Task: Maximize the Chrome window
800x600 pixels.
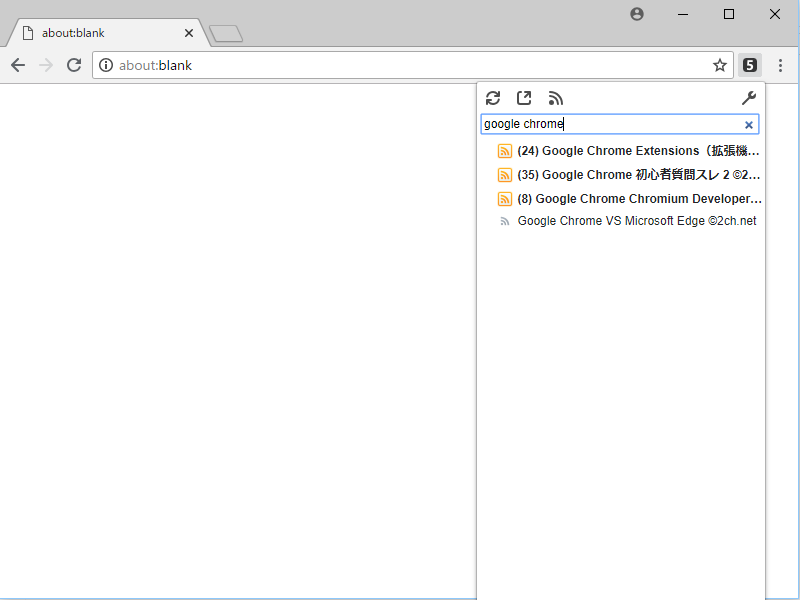Action: pyautogui.click(x=729, y=14)
